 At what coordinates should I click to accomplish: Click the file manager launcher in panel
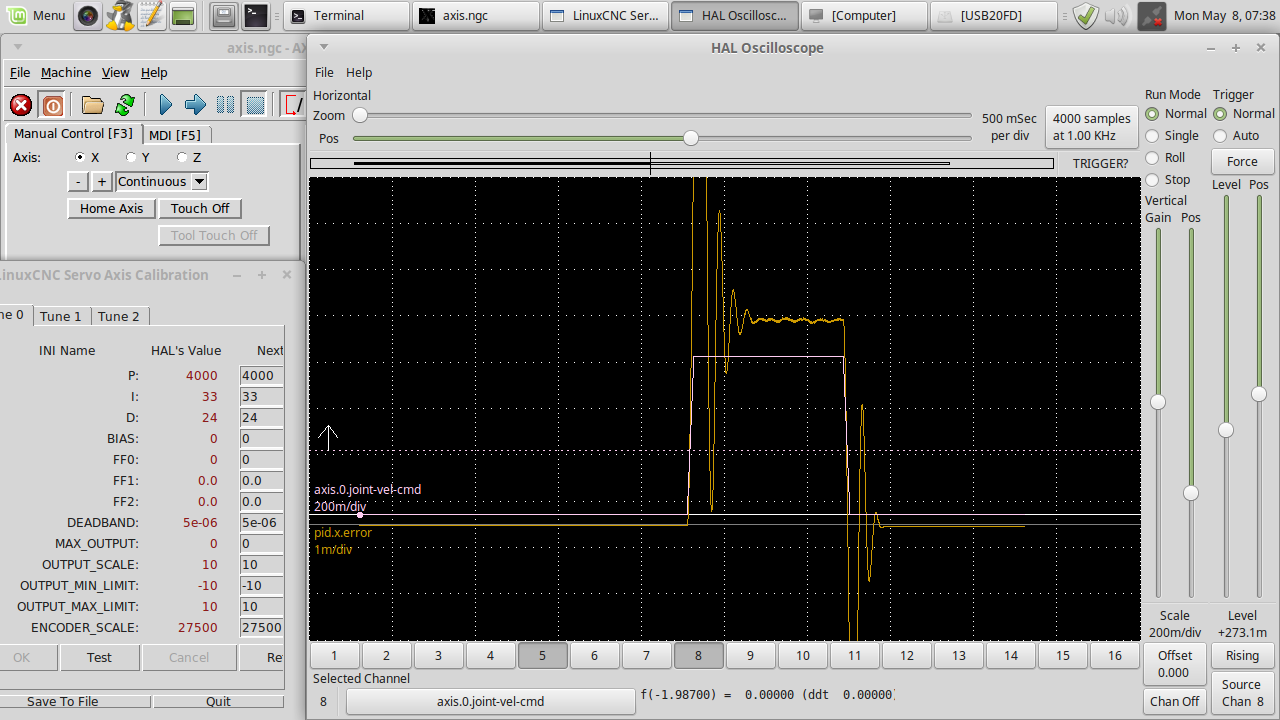(225, 16)
